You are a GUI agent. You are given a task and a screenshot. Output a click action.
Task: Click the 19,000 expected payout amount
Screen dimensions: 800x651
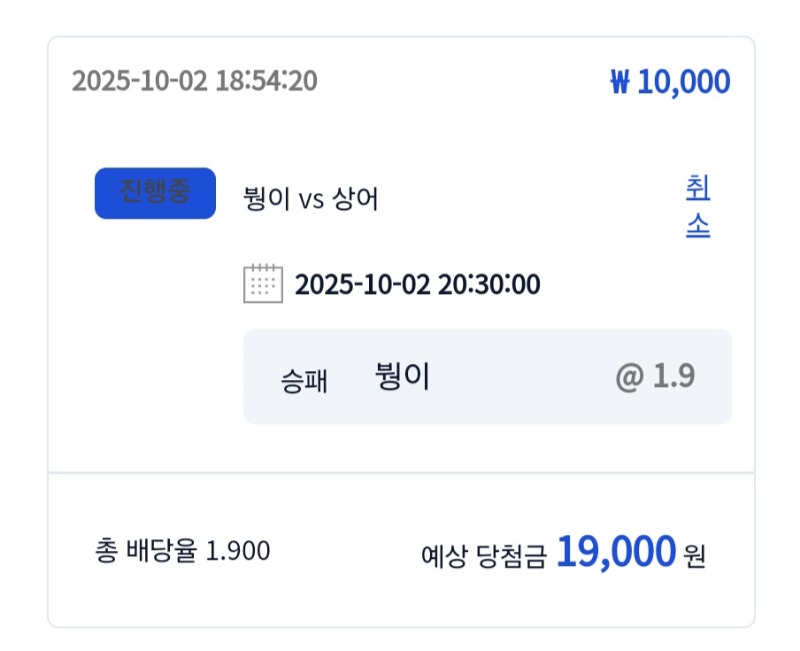point(616,552)
